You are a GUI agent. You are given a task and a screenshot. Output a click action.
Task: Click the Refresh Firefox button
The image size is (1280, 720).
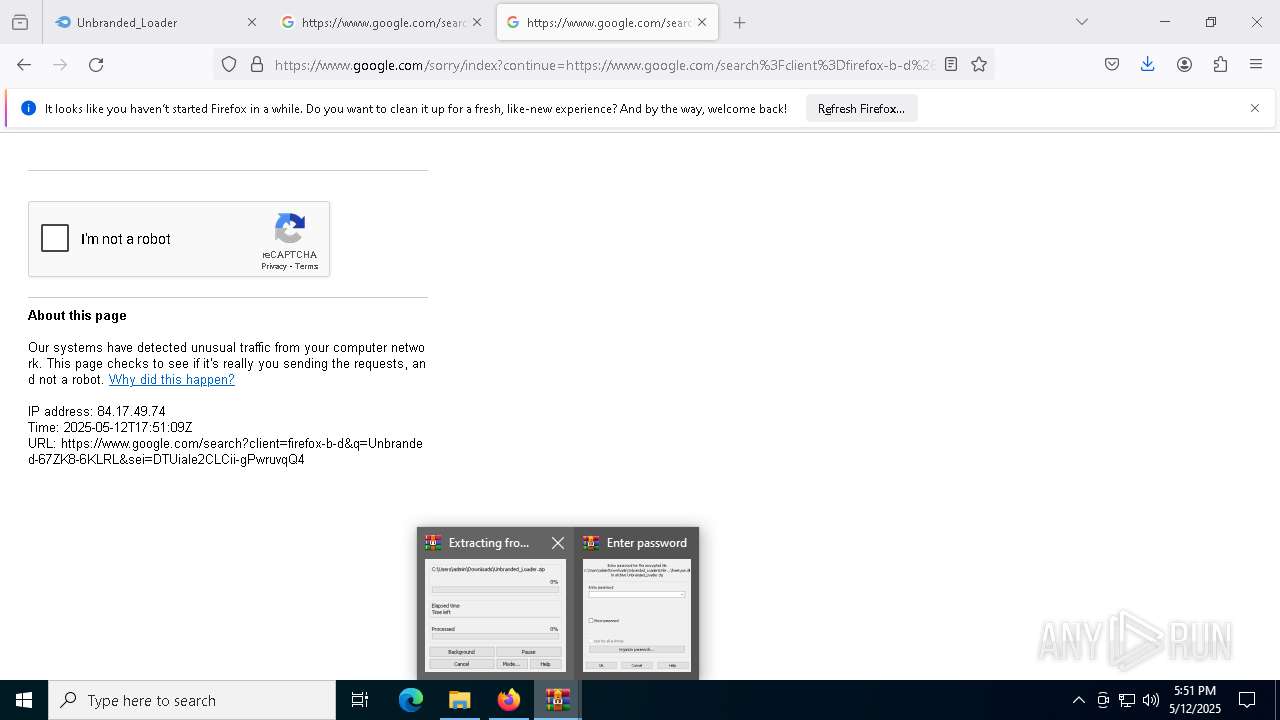coord(861,108)
